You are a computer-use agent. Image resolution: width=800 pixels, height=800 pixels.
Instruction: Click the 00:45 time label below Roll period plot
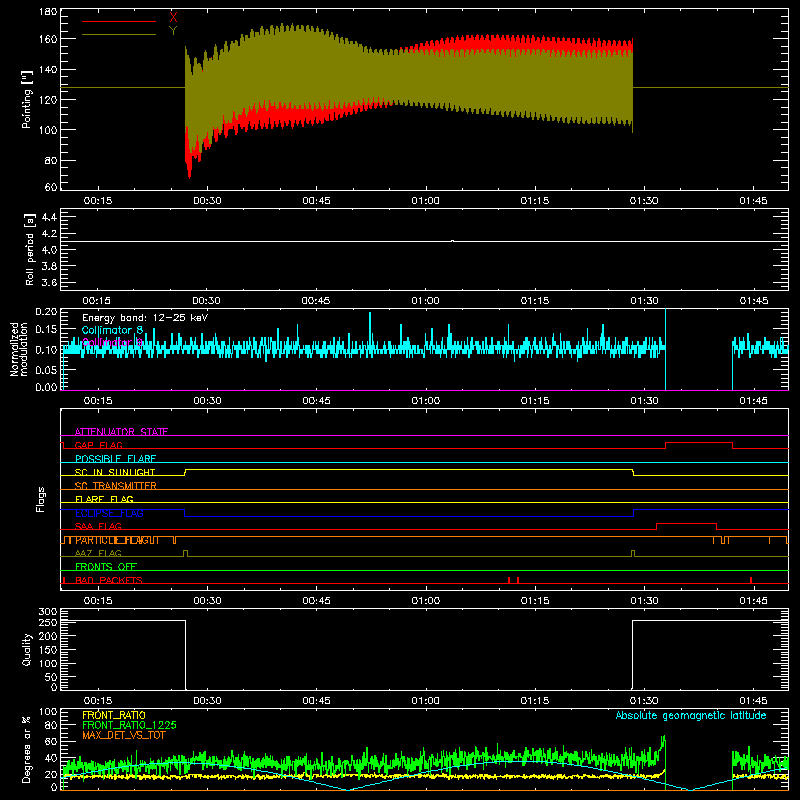click(316, 301)
